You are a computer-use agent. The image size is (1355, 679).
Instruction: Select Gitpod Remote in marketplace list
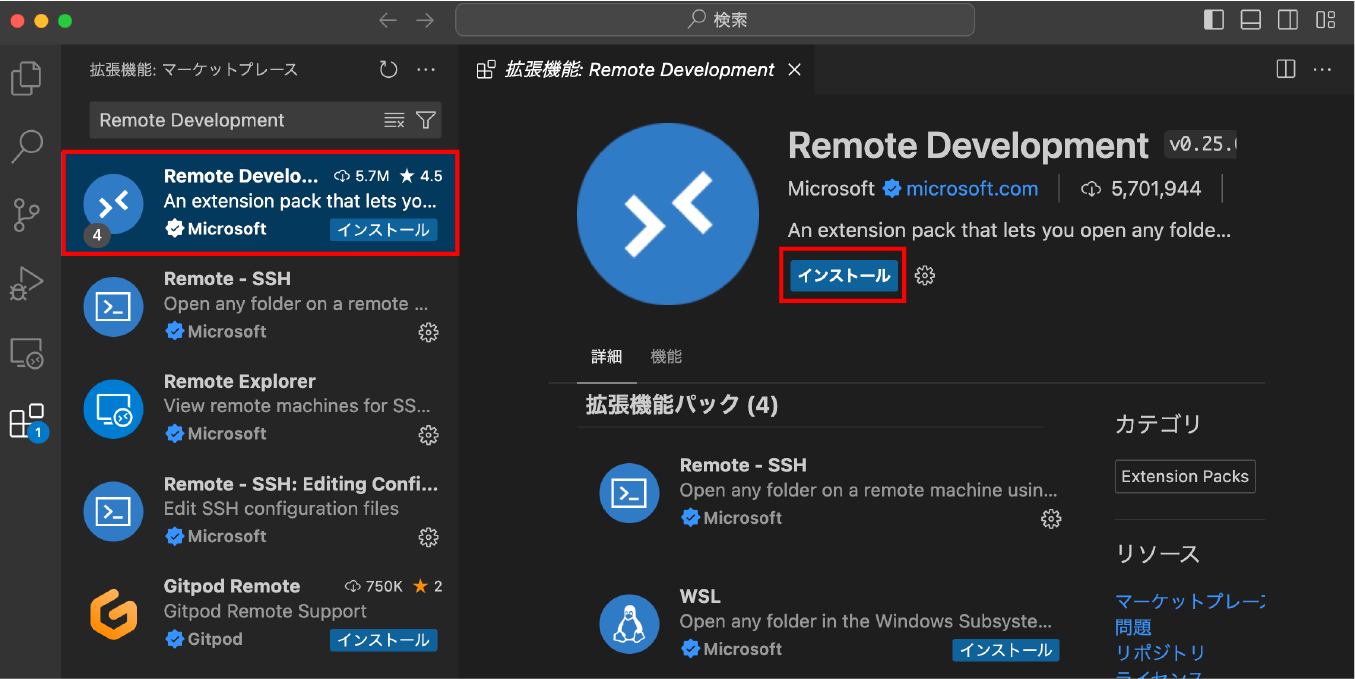[x=260, y=613]
